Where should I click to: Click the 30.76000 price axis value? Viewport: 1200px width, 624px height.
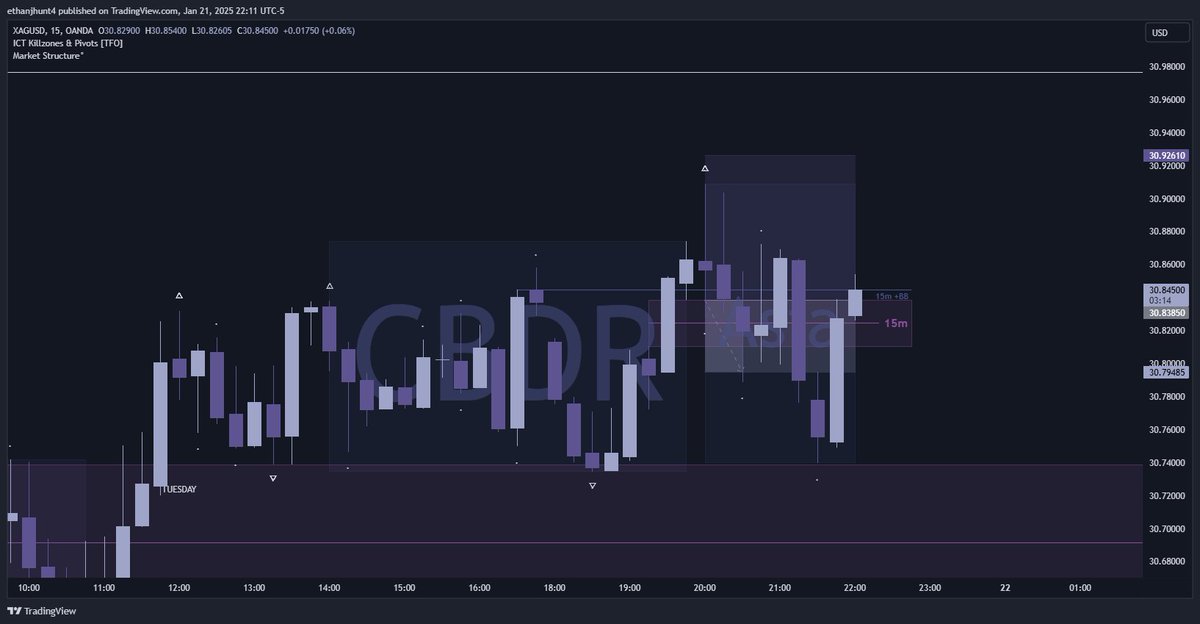1167,430
